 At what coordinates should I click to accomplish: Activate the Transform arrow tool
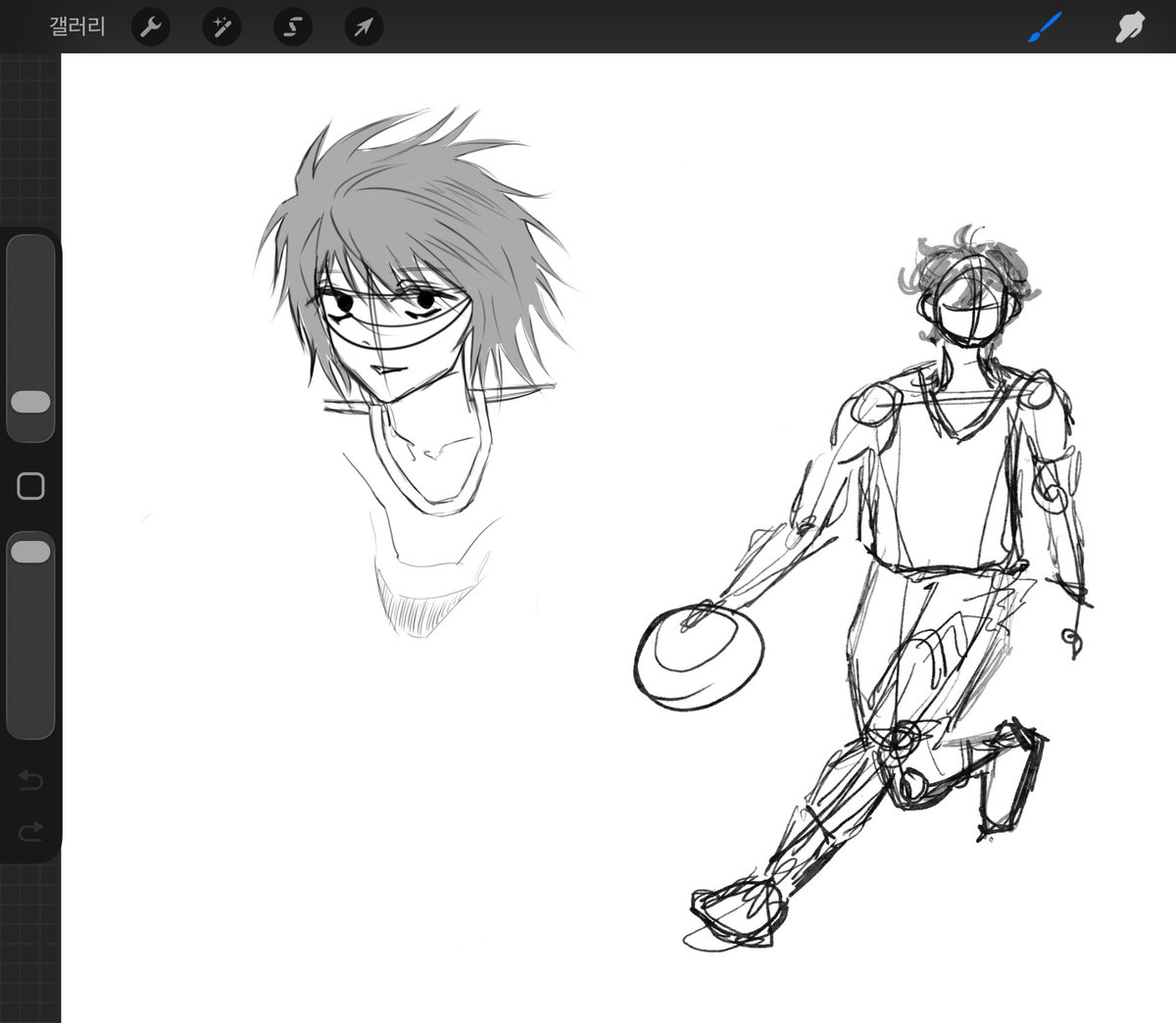(364, 26)
